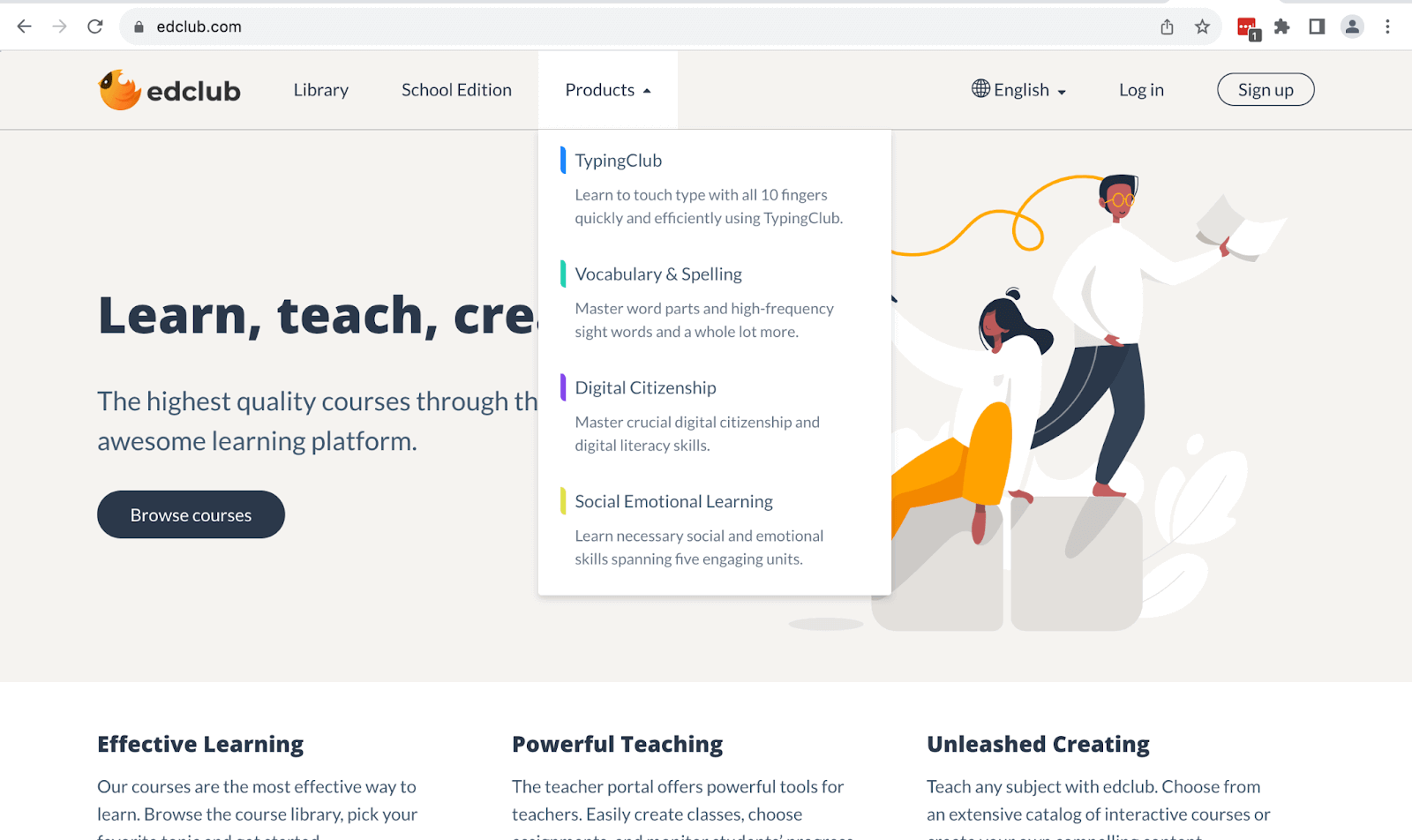The height and width of the screenshot is (840, 1412).
Task: Click the 'Learn, teach, cre' headline
Action: (317, 316)
